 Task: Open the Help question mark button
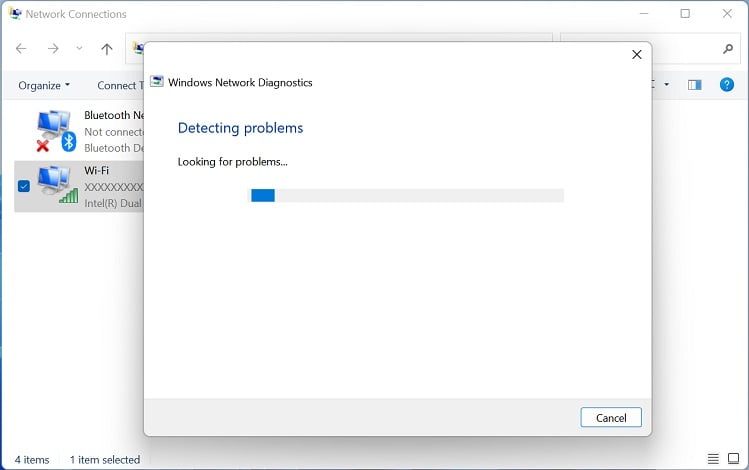coord(727,85)
